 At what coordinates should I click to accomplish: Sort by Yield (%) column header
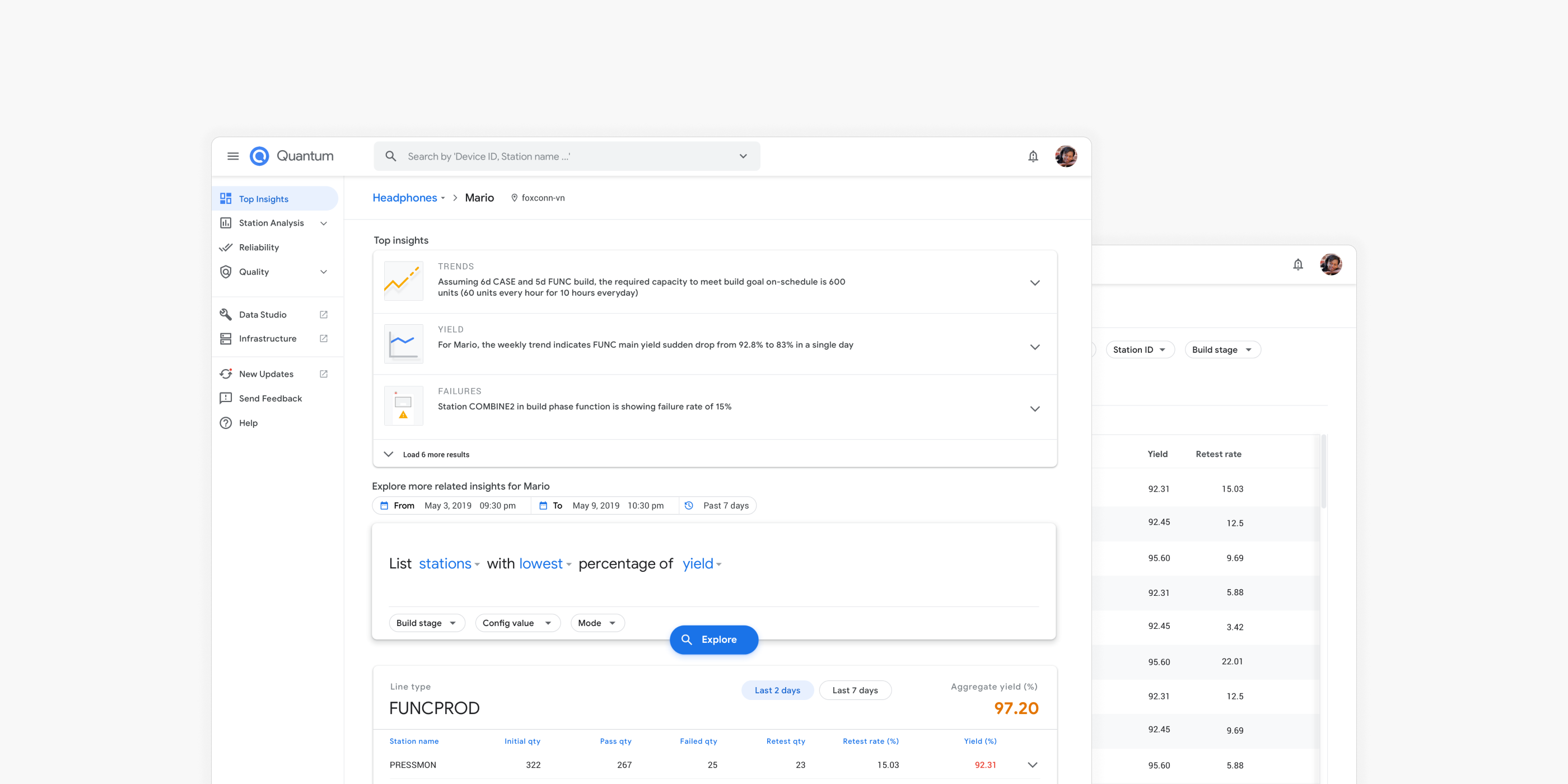[980, 741]
